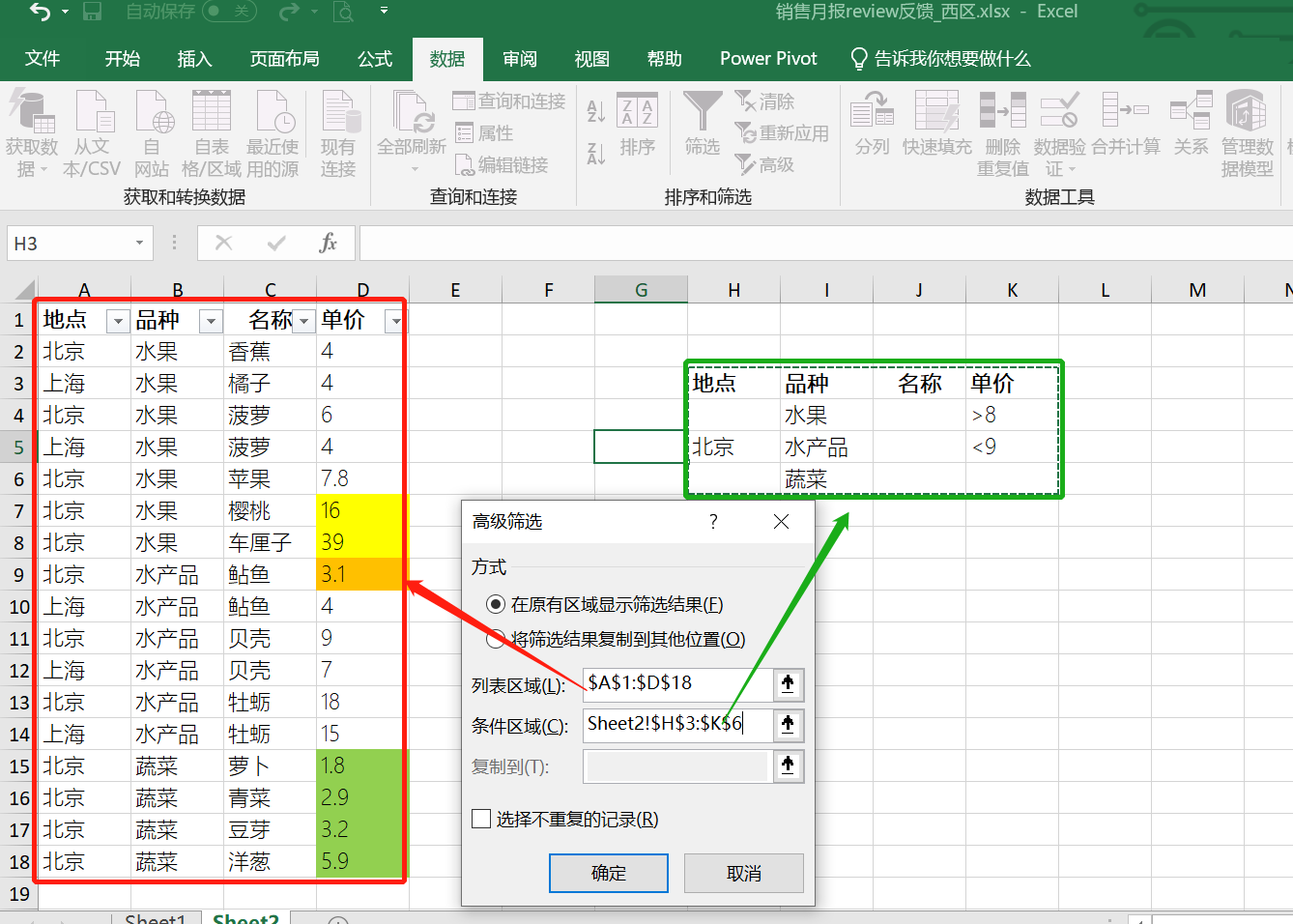
Task: Click the yellow highlighted cell with 16
Action: [359, 510]
